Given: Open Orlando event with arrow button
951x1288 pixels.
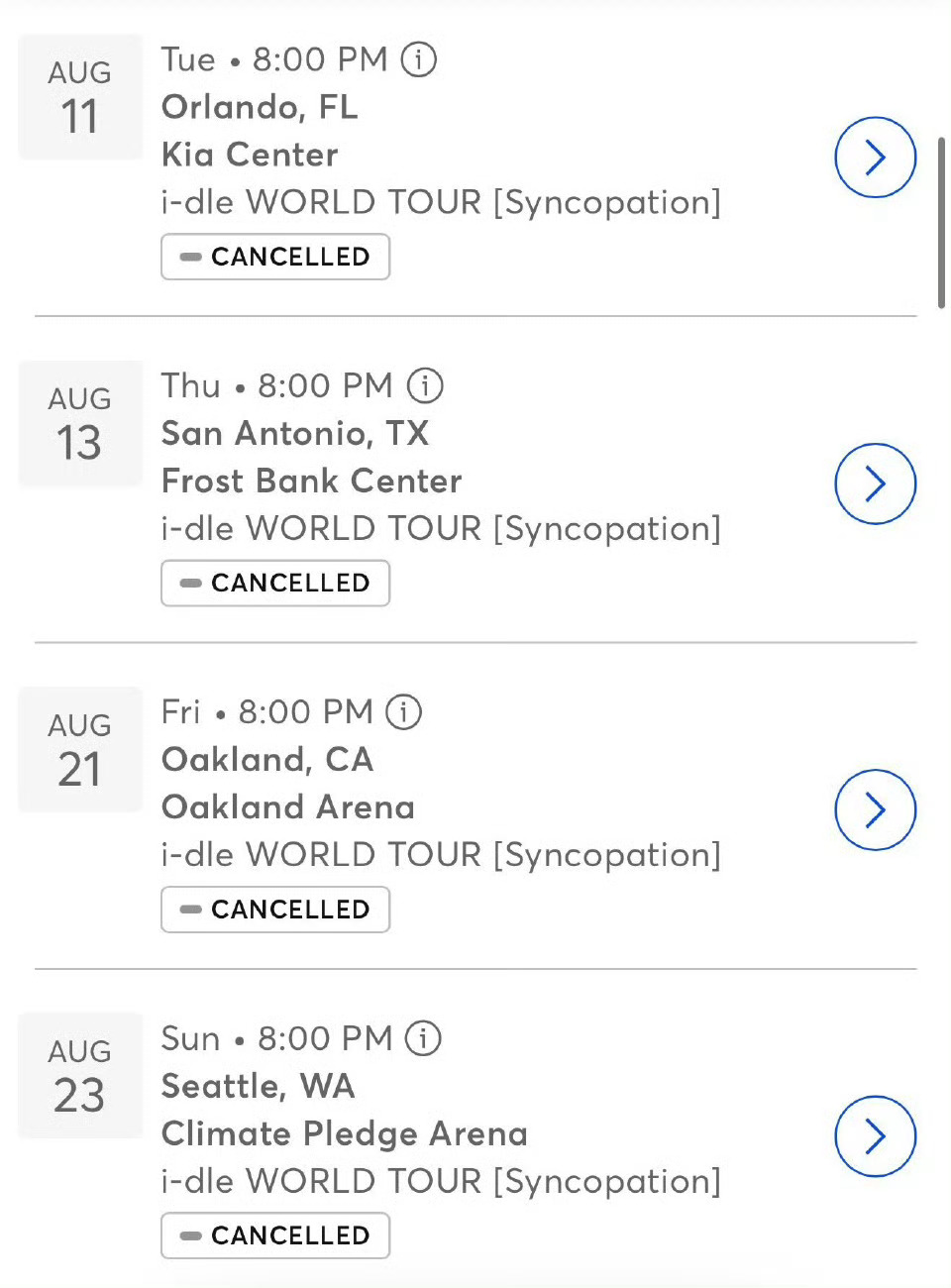Looking at the screenshot, I should (x=875, y=158).
